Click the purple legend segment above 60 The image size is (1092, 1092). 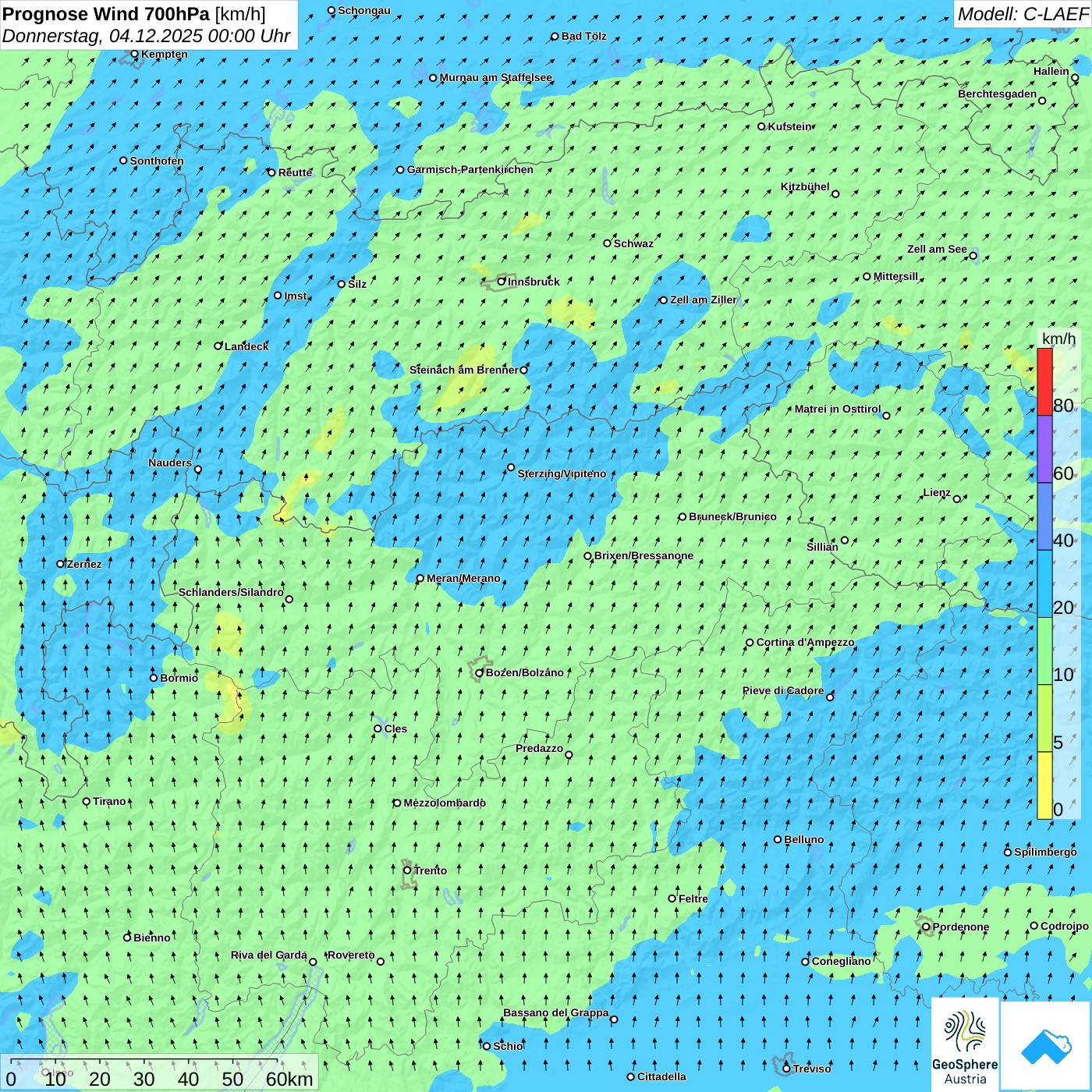click(x=1044, y=449)
